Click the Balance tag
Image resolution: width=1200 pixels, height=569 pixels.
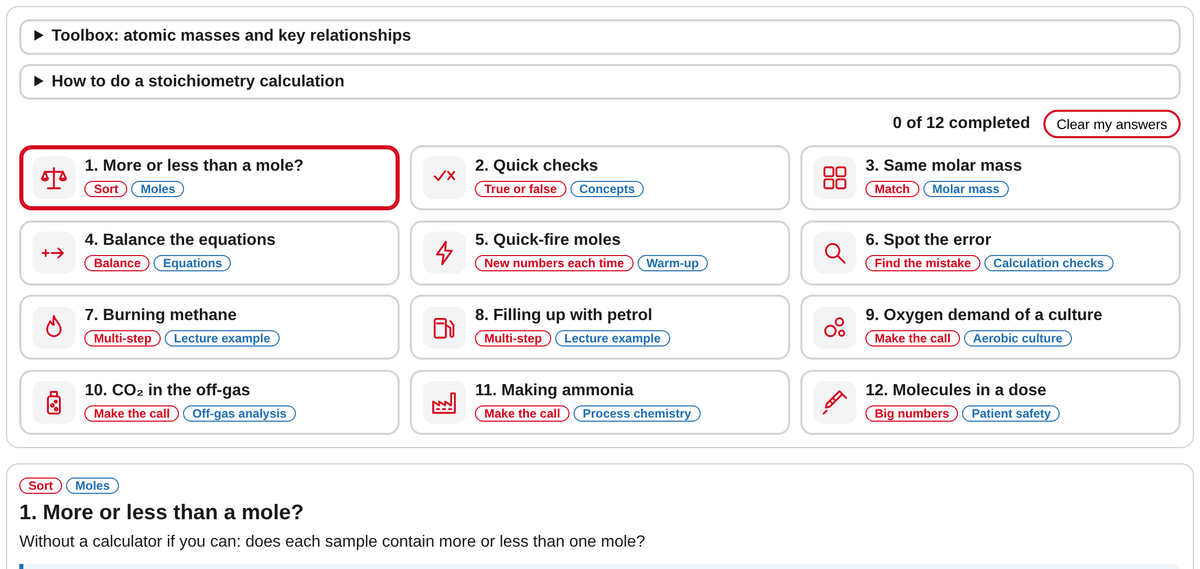click(117, 263)
